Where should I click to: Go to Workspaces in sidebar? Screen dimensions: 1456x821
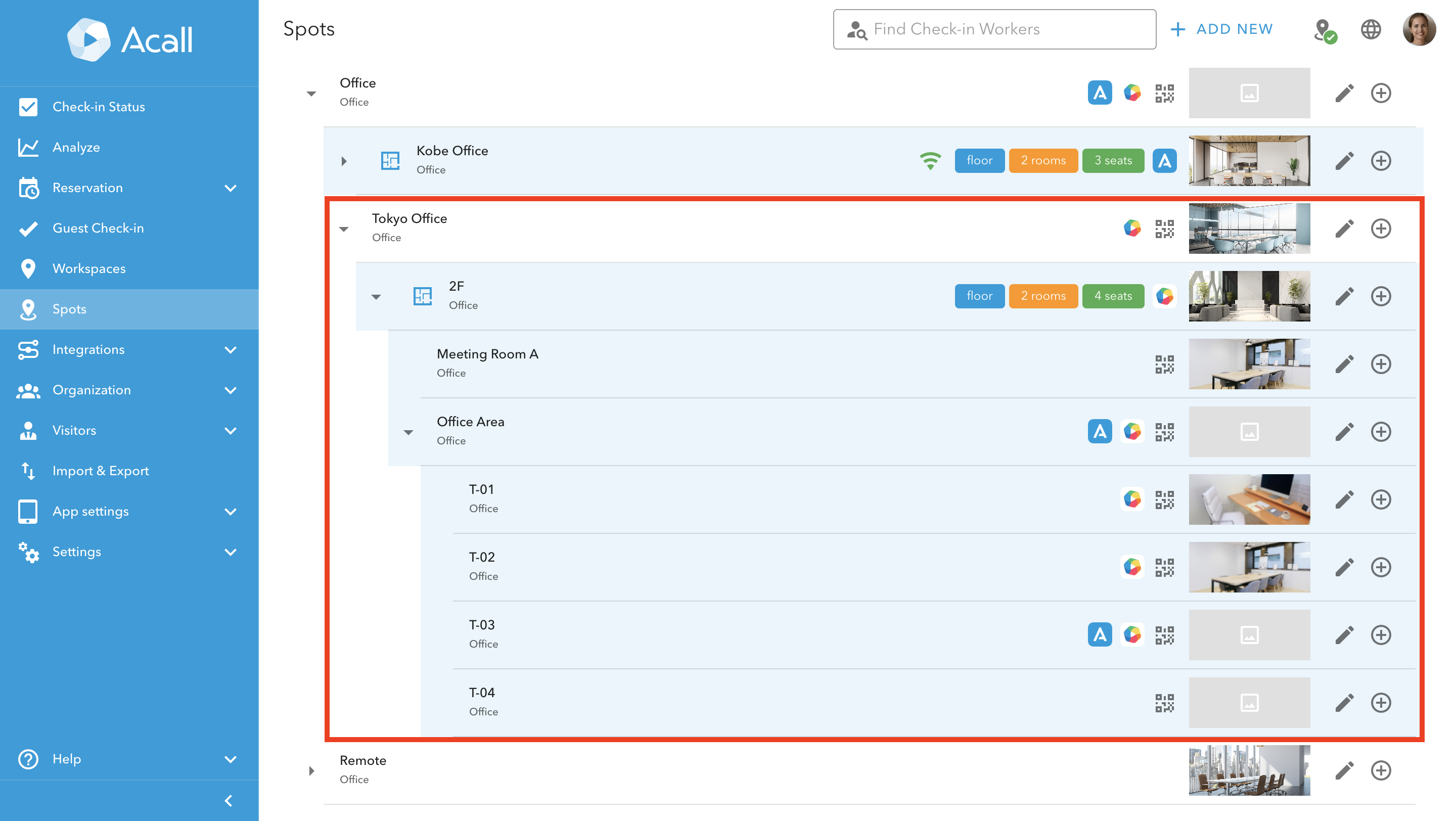click(89, 268)
